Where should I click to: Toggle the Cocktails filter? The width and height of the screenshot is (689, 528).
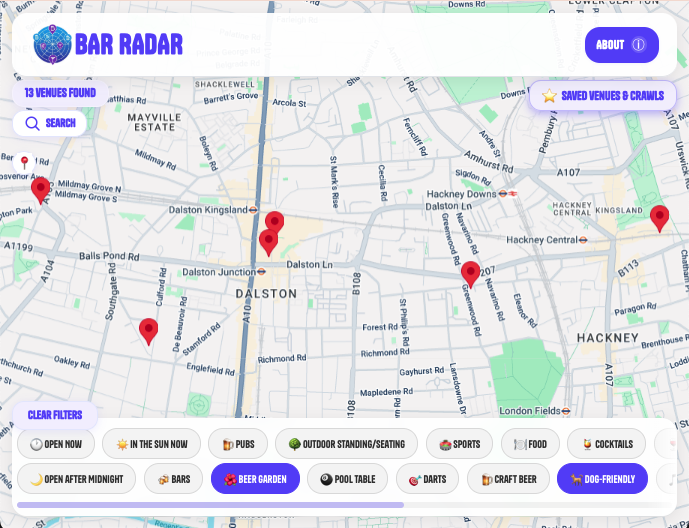click(x=606, y=444)
